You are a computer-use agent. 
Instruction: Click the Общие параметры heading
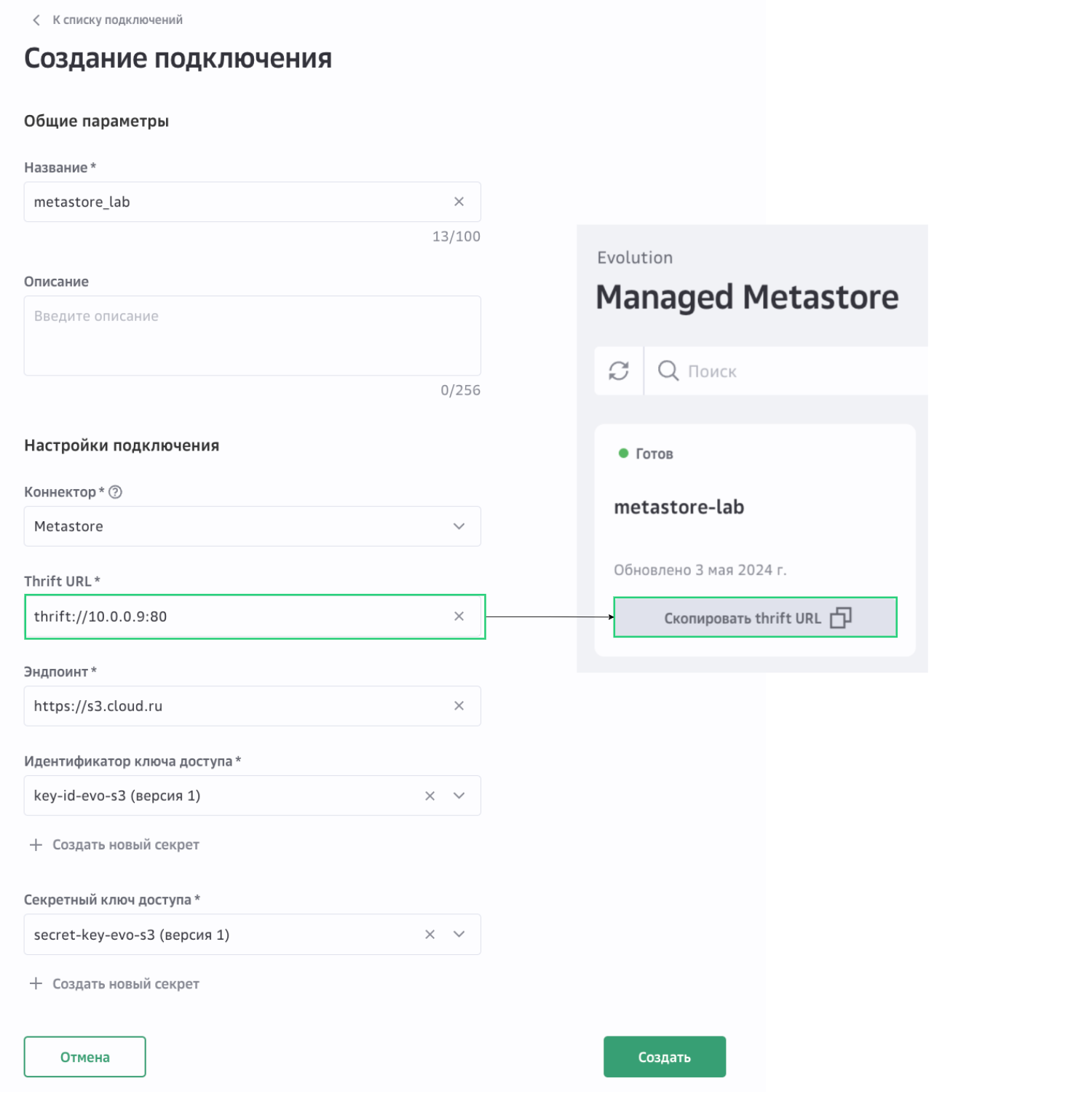click(x=96, y=121)
